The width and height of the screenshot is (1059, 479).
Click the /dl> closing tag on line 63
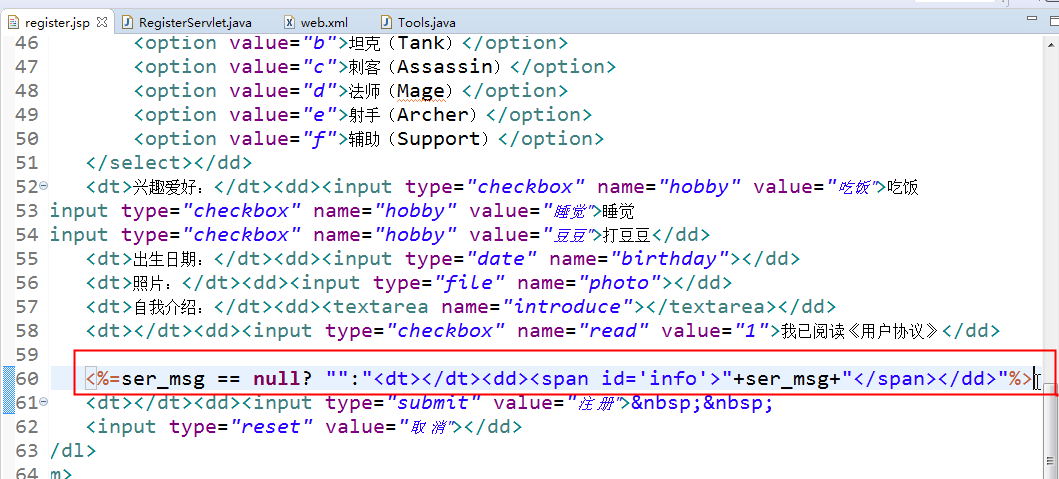pyautogui.click(x=73, y=451)
